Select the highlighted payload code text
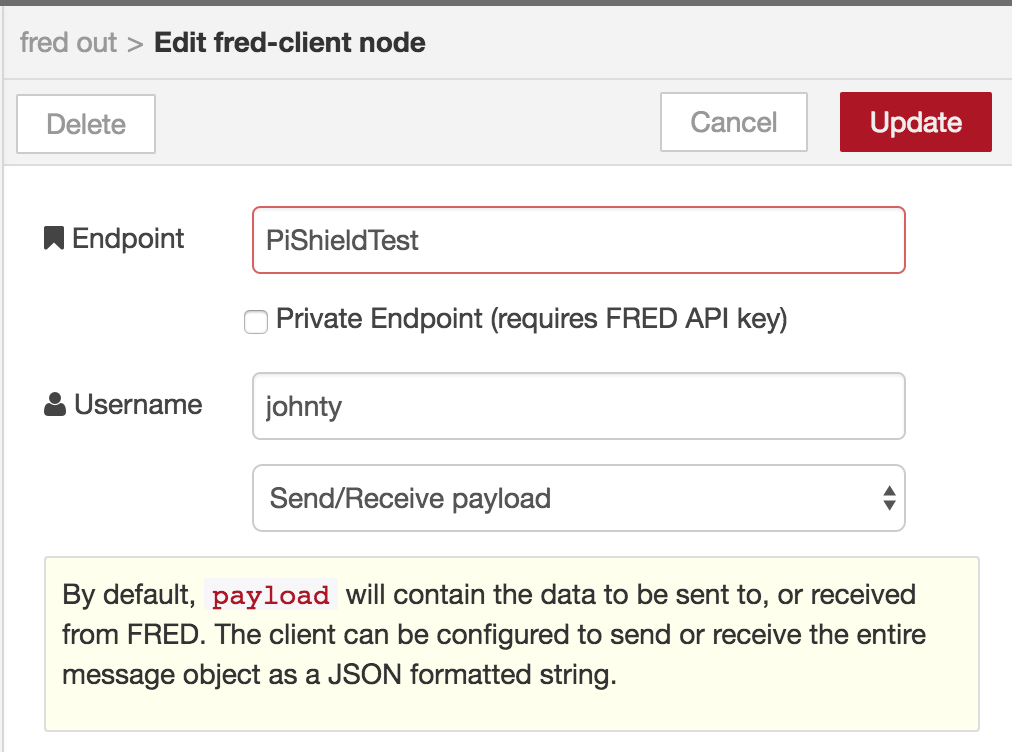The width and height of the screenshot is (1012, 752). click(271, 594)
